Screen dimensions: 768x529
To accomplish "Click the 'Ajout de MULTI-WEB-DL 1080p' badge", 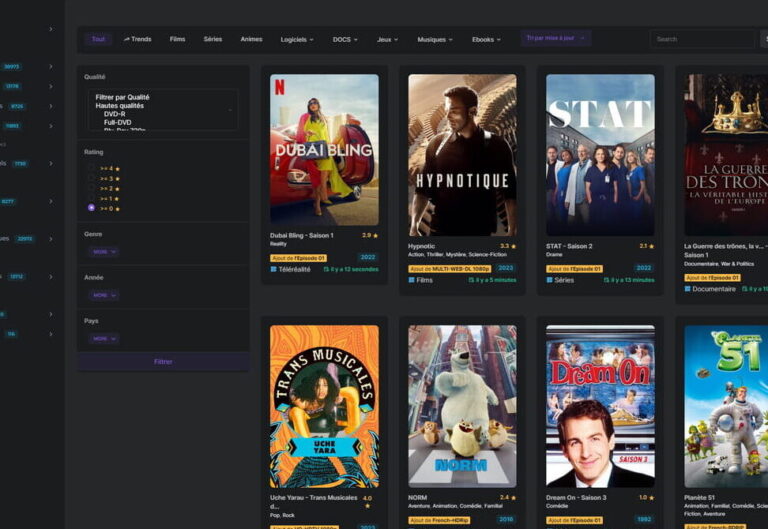I will coord(449,269).
